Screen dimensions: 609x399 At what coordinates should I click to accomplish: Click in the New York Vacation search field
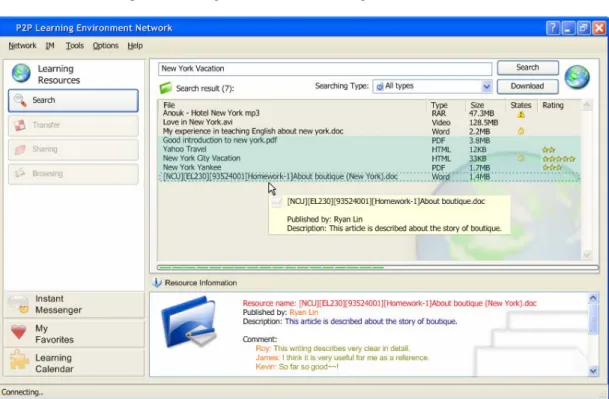(x=325, y=69)
